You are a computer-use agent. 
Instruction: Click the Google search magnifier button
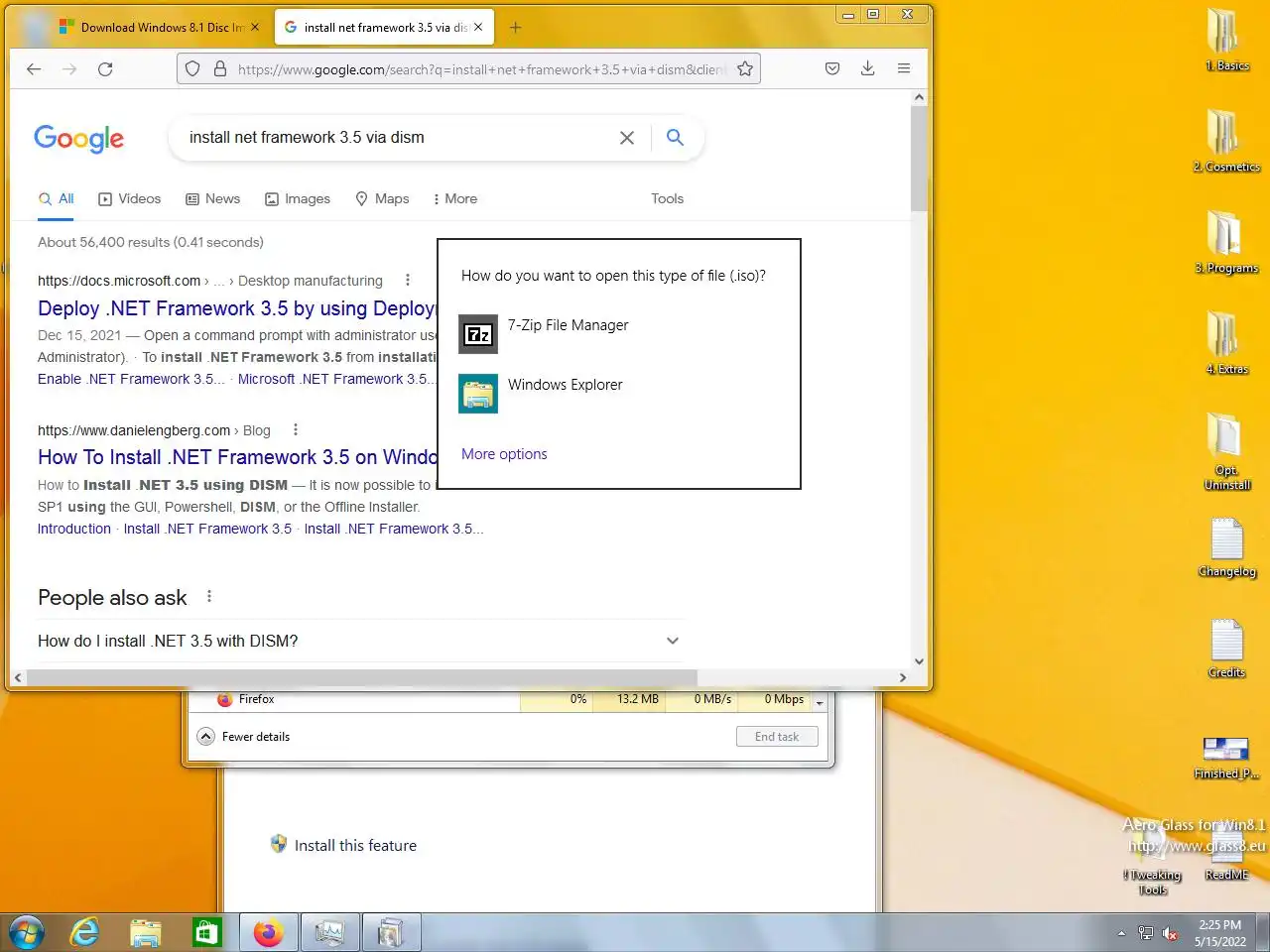675,138
